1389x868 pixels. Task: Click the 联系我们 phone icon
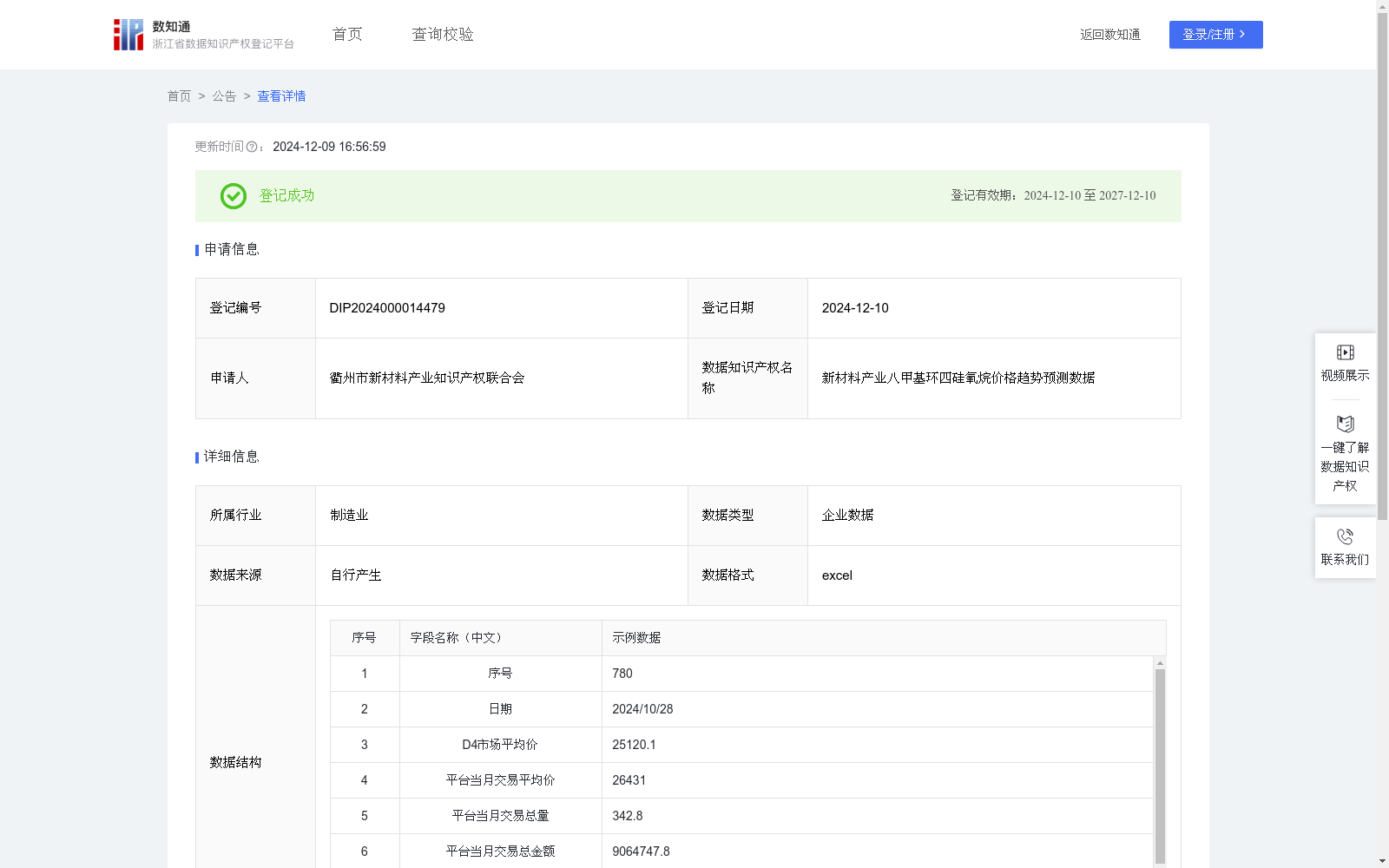(1345, 536)
